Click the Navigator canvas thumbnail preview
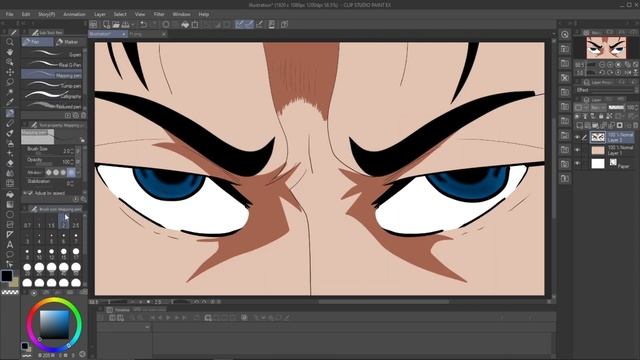The height and width of the screenshot is (360, 640). click(606, 48)
